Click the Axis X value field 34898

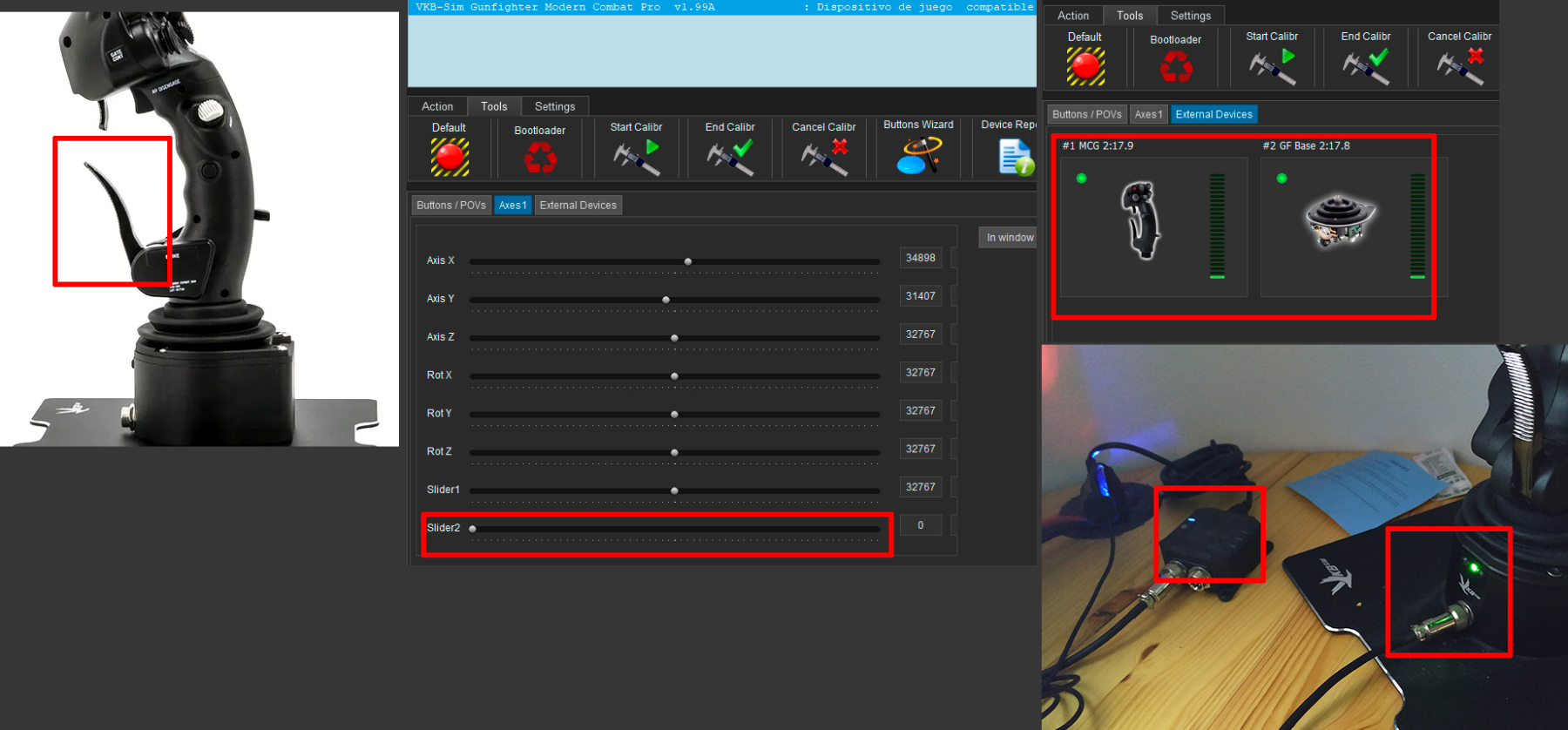coord(921,258)
